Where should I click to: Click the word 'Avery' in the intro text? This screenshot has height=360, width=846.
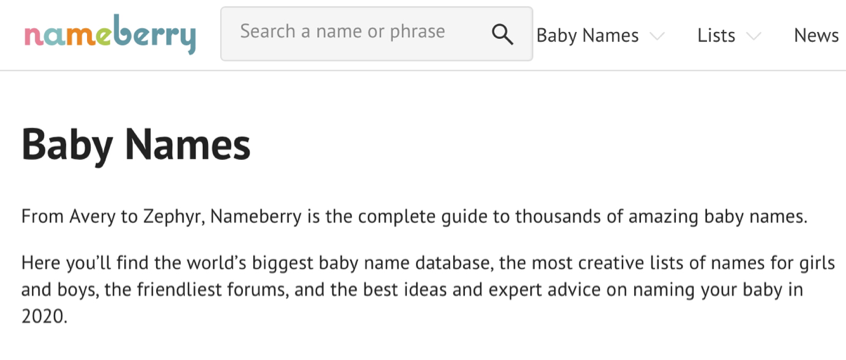(93, 217)
